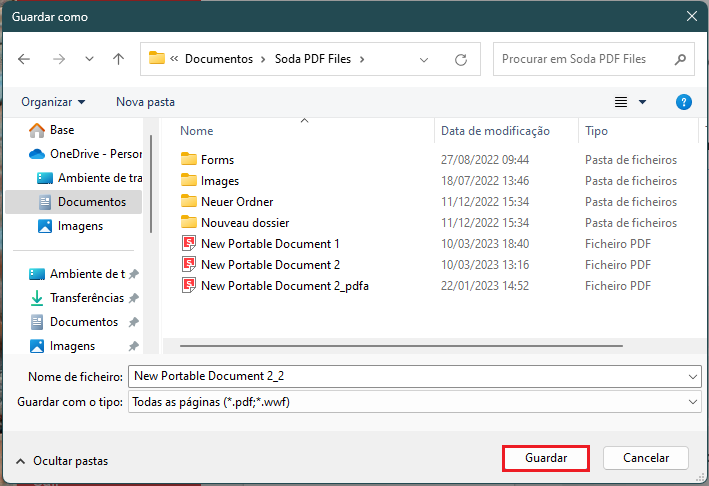Open the Organizar menu
Image resolution: width=709 pixels, height=486 pixels.
pyautogui.click(x=53, y=102)
